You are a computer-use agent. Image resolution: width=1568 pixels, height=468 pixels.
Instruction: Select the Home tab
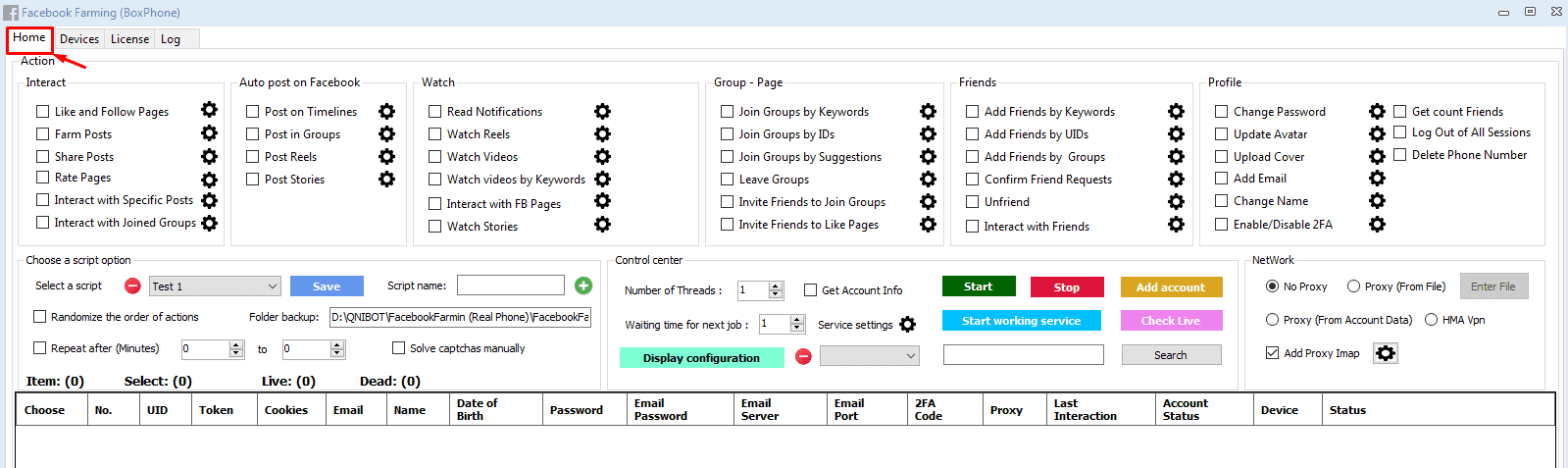pos(29,37)
